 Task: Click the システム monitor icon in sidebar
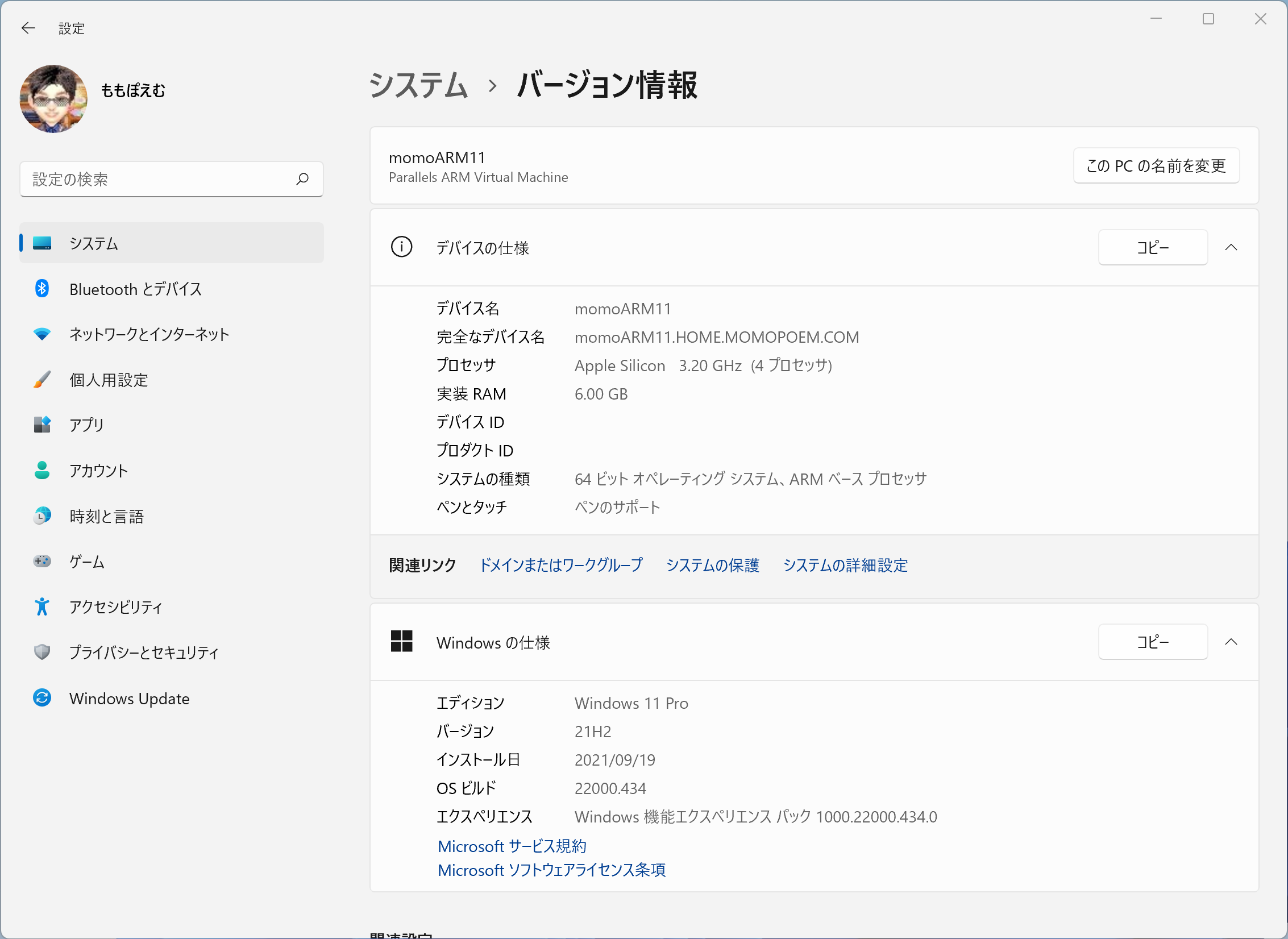pos(42,243)
